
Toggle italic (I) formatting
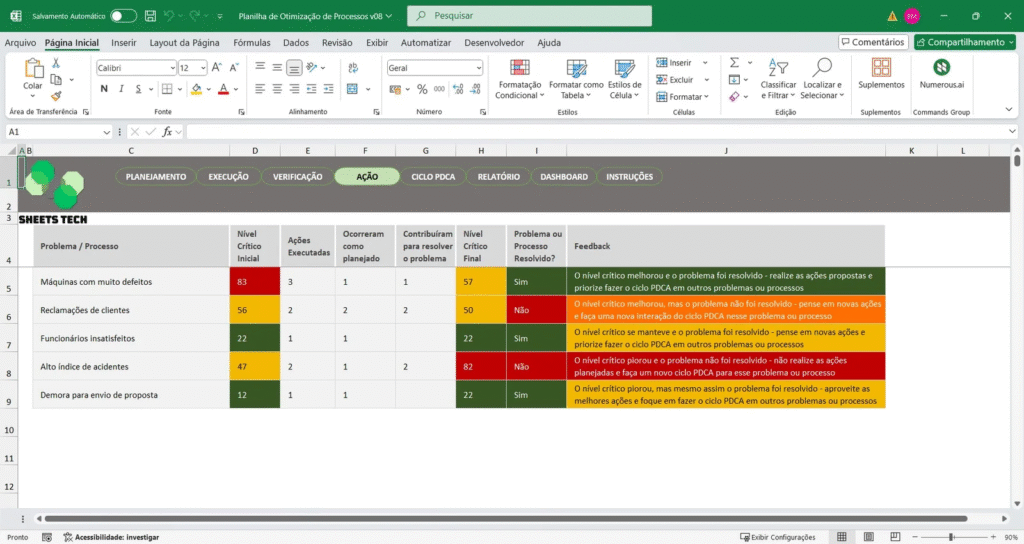tap(122, 89)
